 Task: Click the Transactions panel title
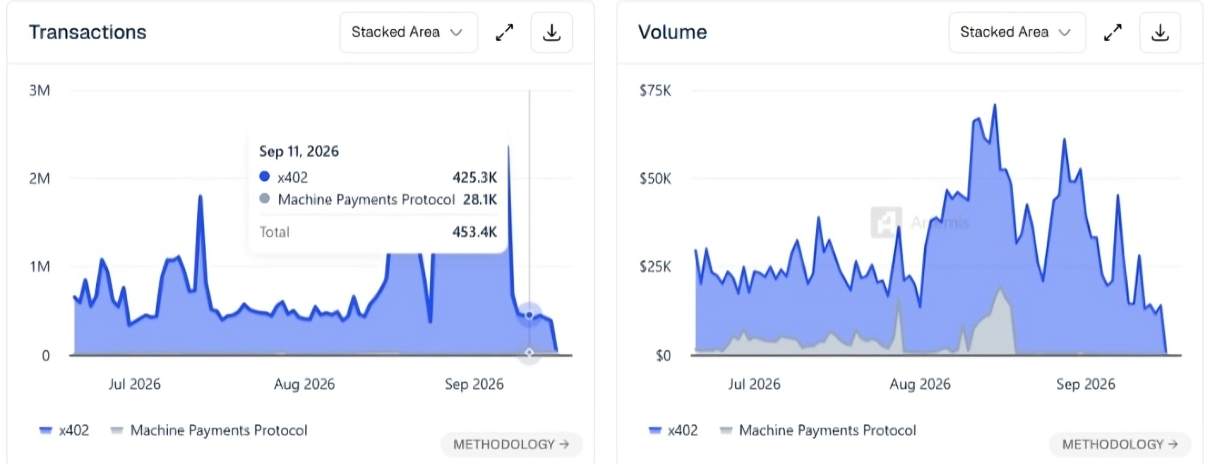click(87, 32)
